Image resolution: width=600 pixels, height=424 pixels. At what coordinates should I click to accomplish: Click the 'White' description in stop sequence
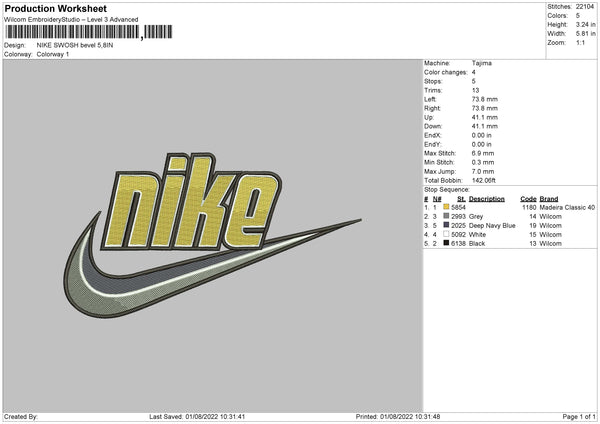point(477,235)
